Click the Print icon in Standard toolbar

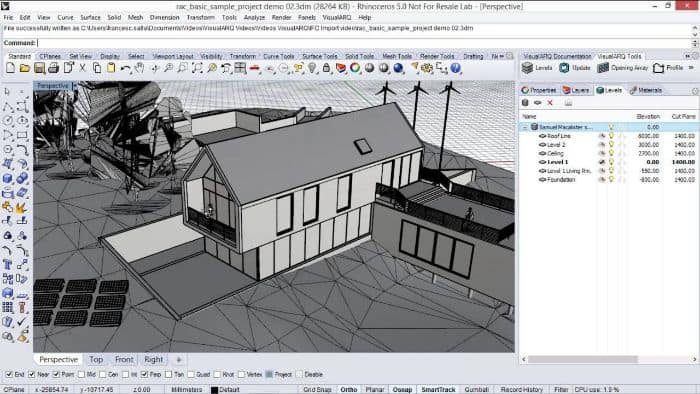(x=54, y=68)
